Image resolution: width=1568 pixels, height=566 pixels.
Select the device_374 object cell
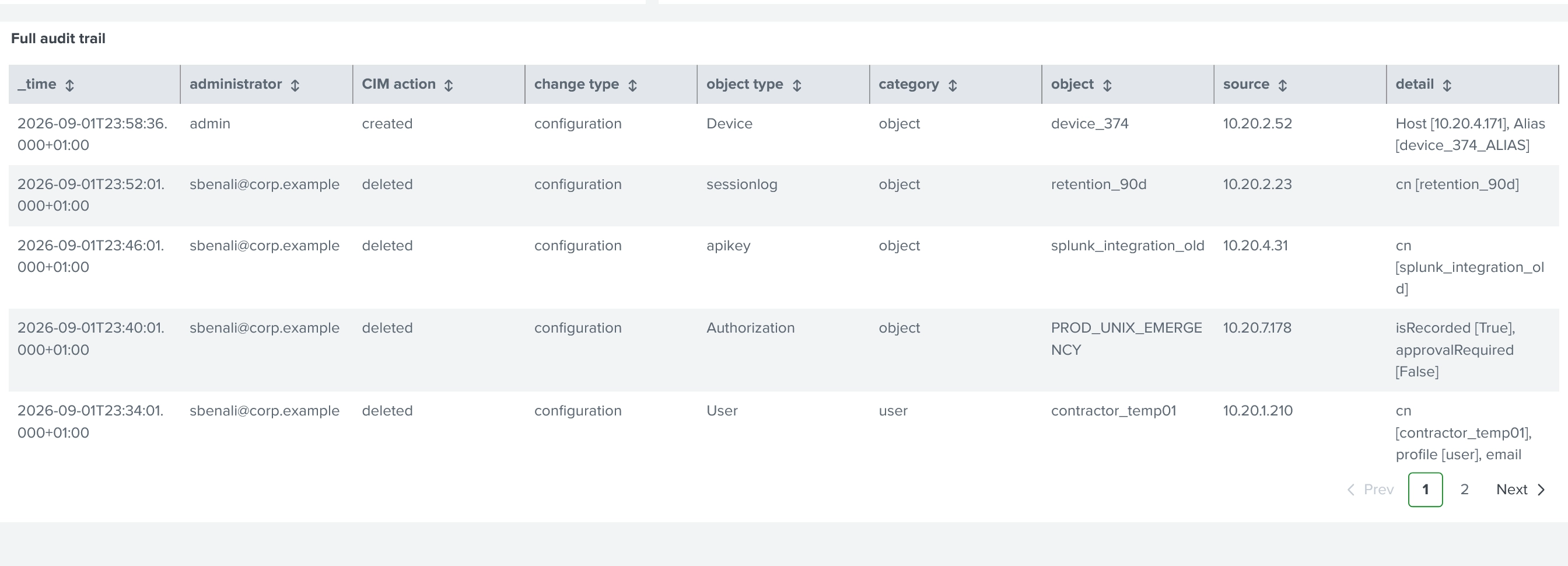pos(1090,124)
